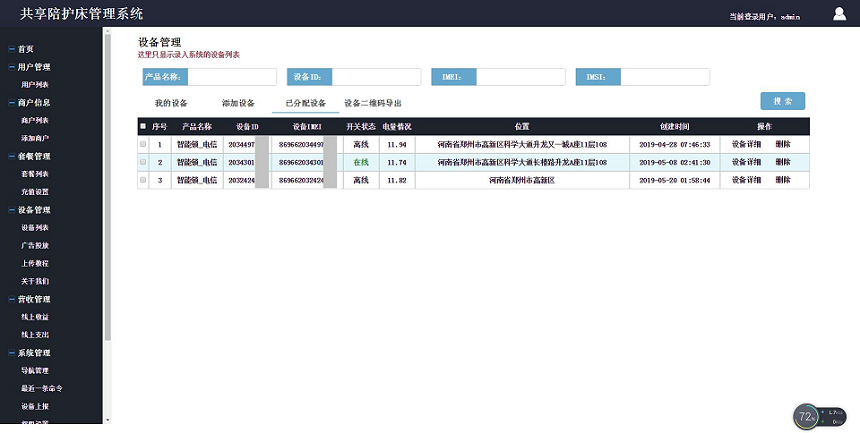
Task: Select the checkbox for device row 3
Action: [x=143, y=180]
